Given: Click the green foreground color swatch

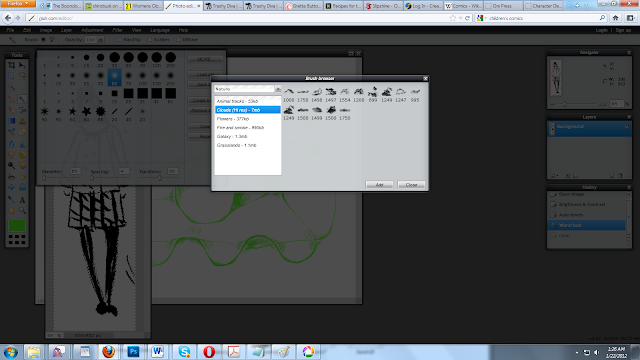Looking at the screenshot, I should pyautogui.click(x=17, y=225).
